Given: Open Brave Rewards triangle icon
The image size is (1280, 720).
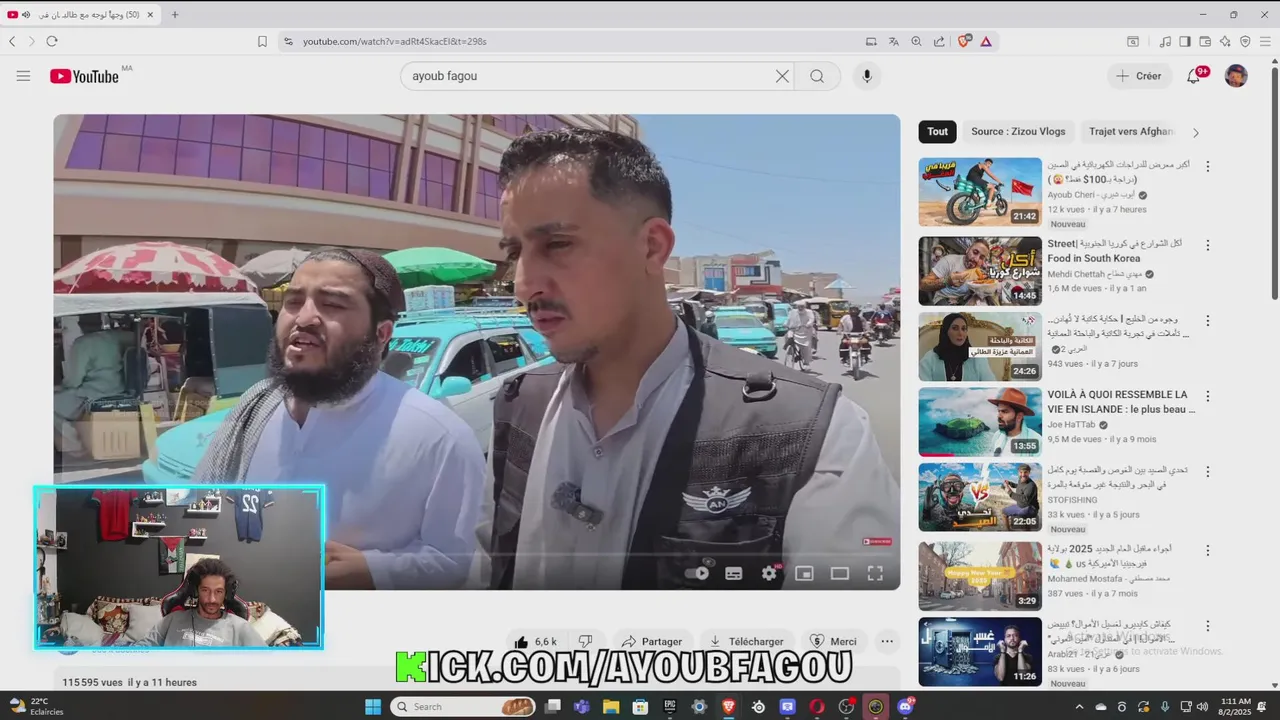Looking at the screenshot, I should [986, 41].
